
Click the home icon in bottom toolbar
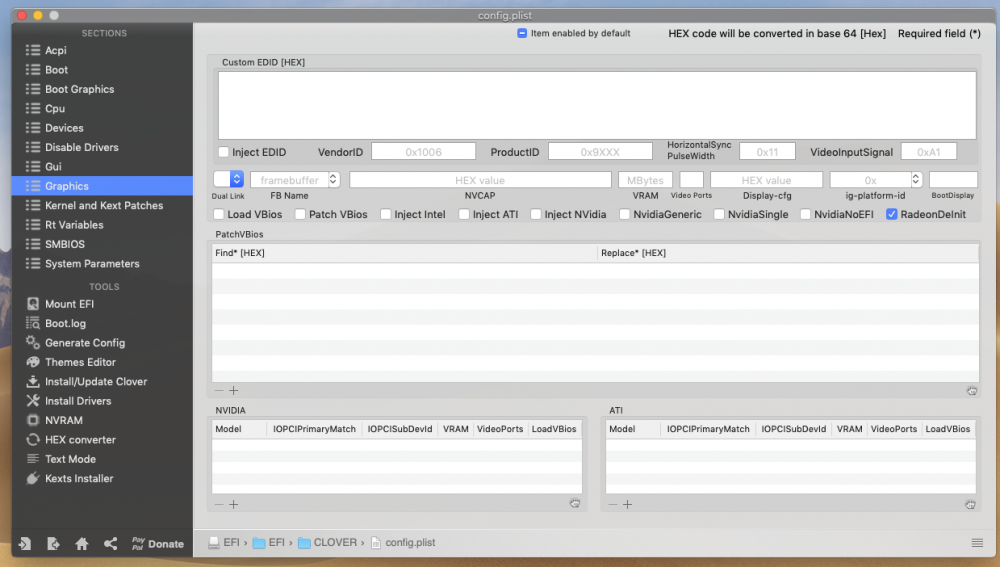pyautogui.click(x=82, y=543)
